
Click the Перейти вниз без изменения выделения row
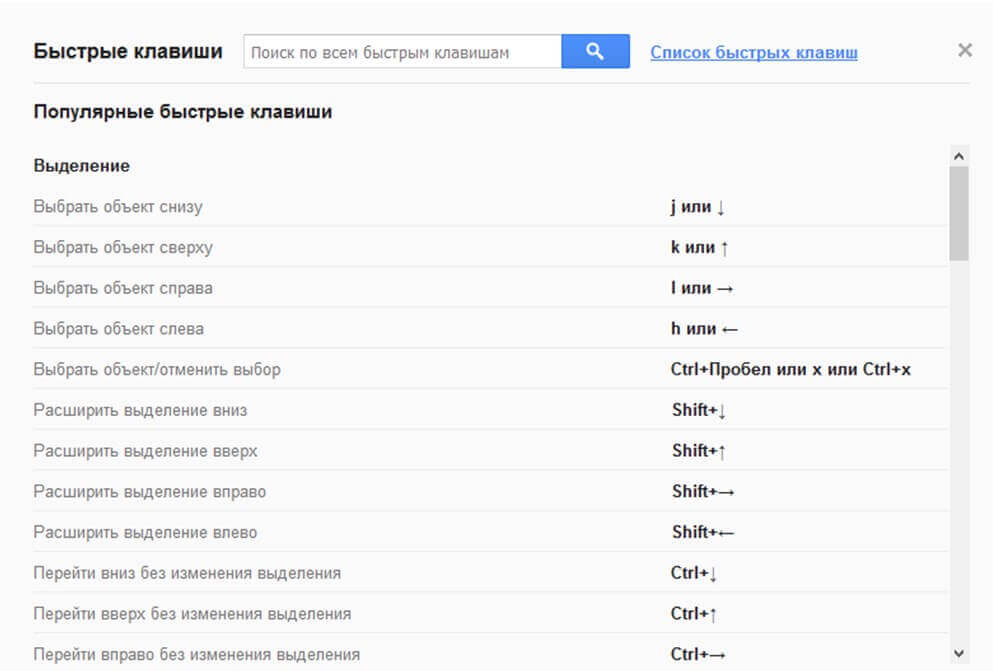[x=187, y=573]
